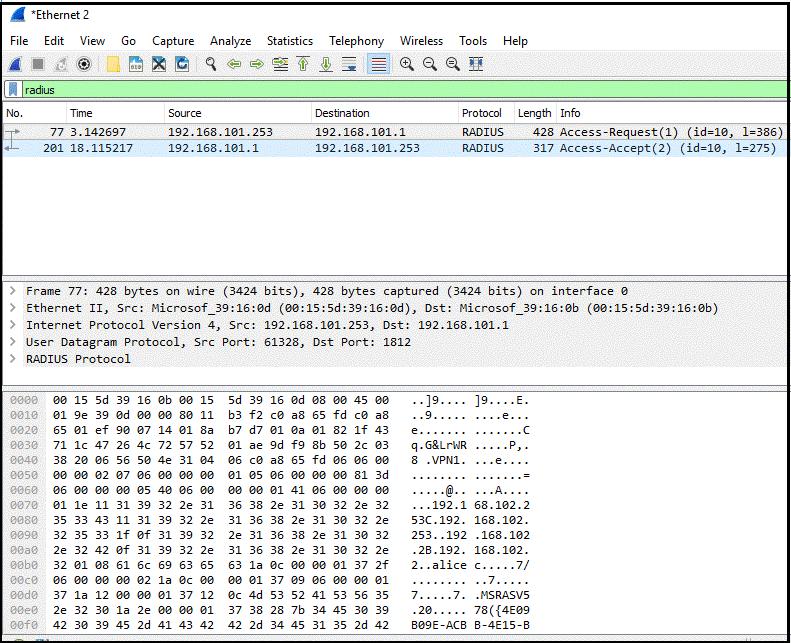Restart the current capture
The width and height of the screenshot is (791, 643).
(x=61, y=64)
